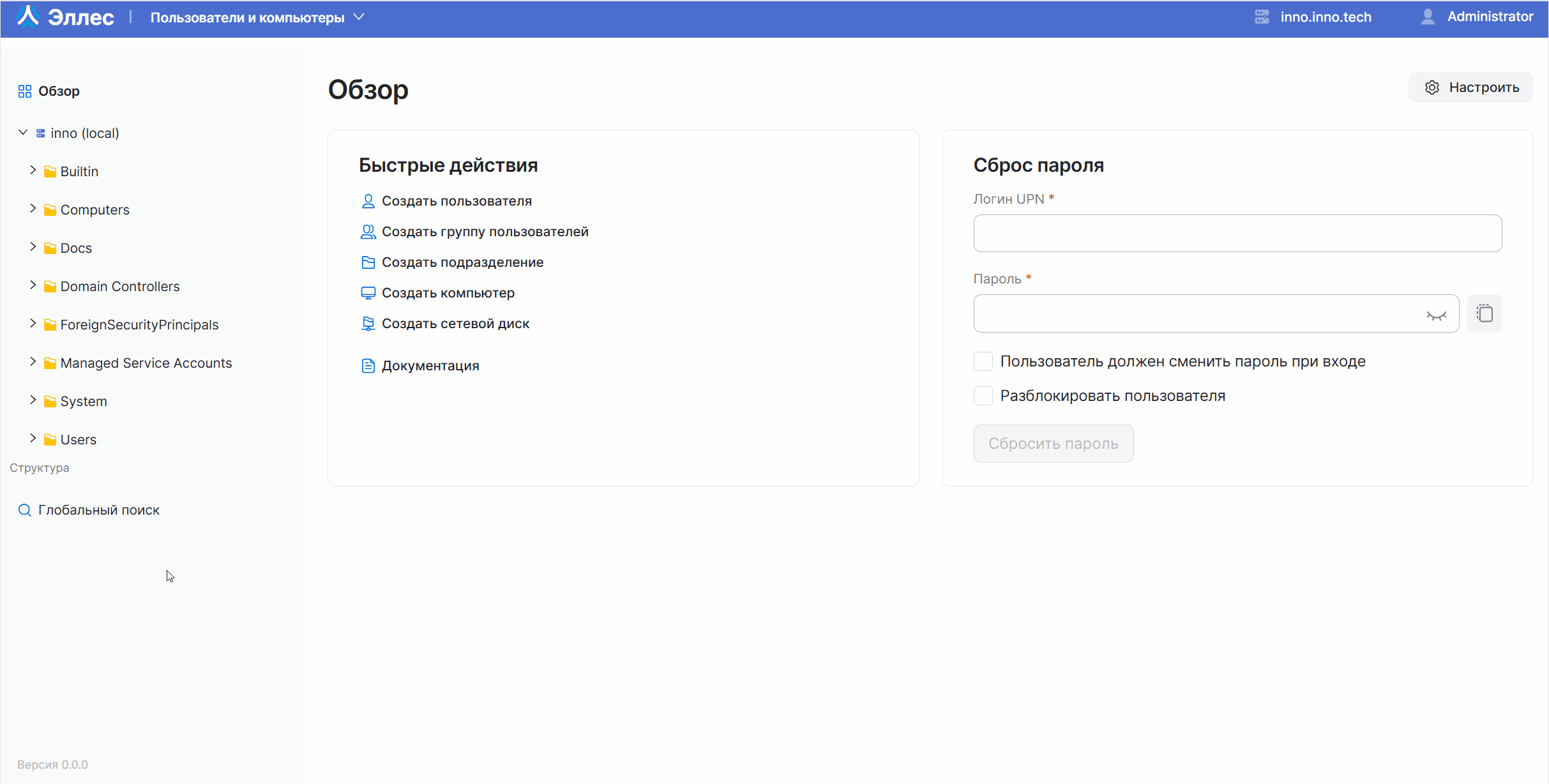Expand the Domain Controllers folder

(33, 286)
